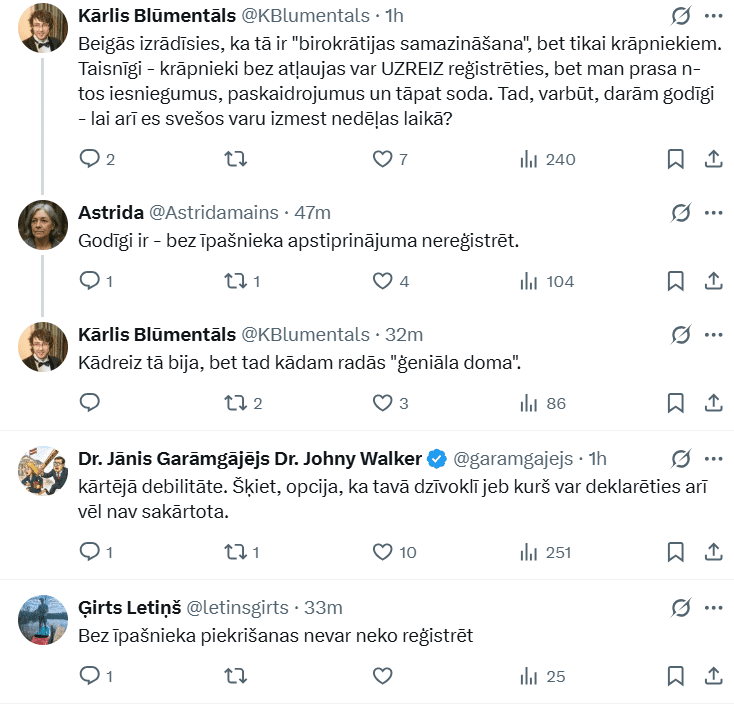Screen dimensions: 734x722
Task: Reply to Ģirts Letiņš' tweet
Action: pyautogui.click(x=90, y=677)
